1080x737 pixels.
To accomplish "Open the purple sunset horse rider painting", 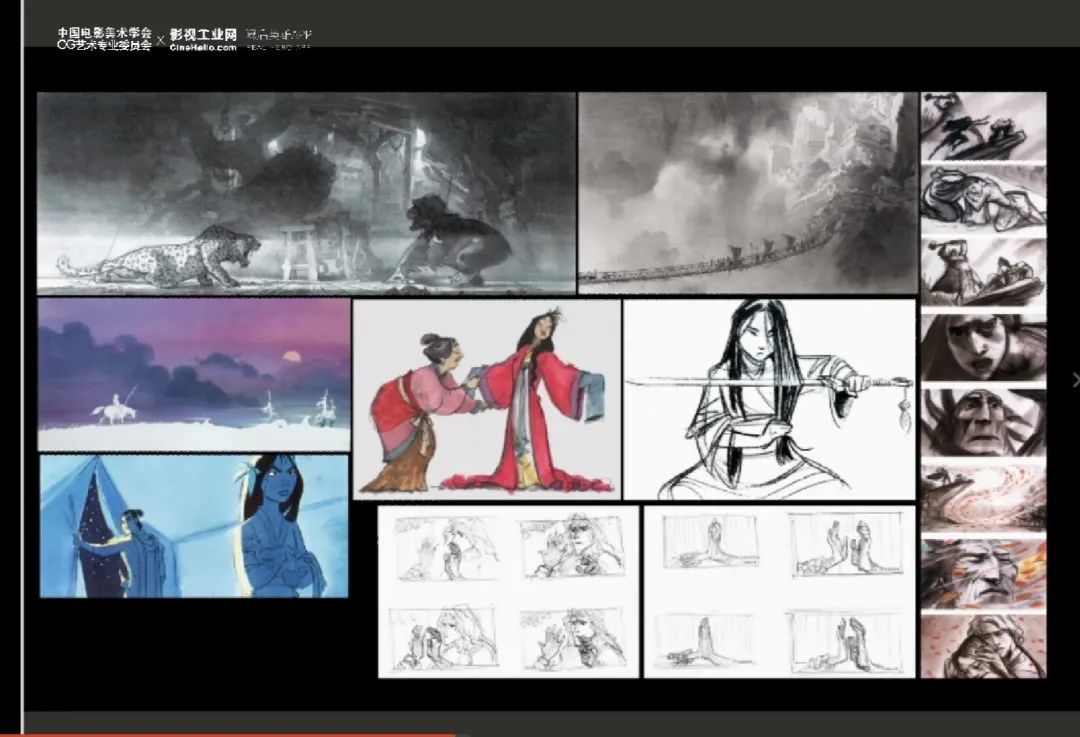I will pos(194,375).
